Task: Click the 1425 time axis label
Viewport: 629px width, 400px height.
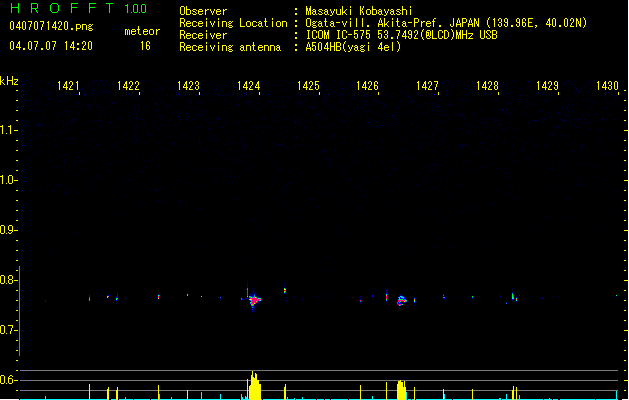Action: point(308,86)
